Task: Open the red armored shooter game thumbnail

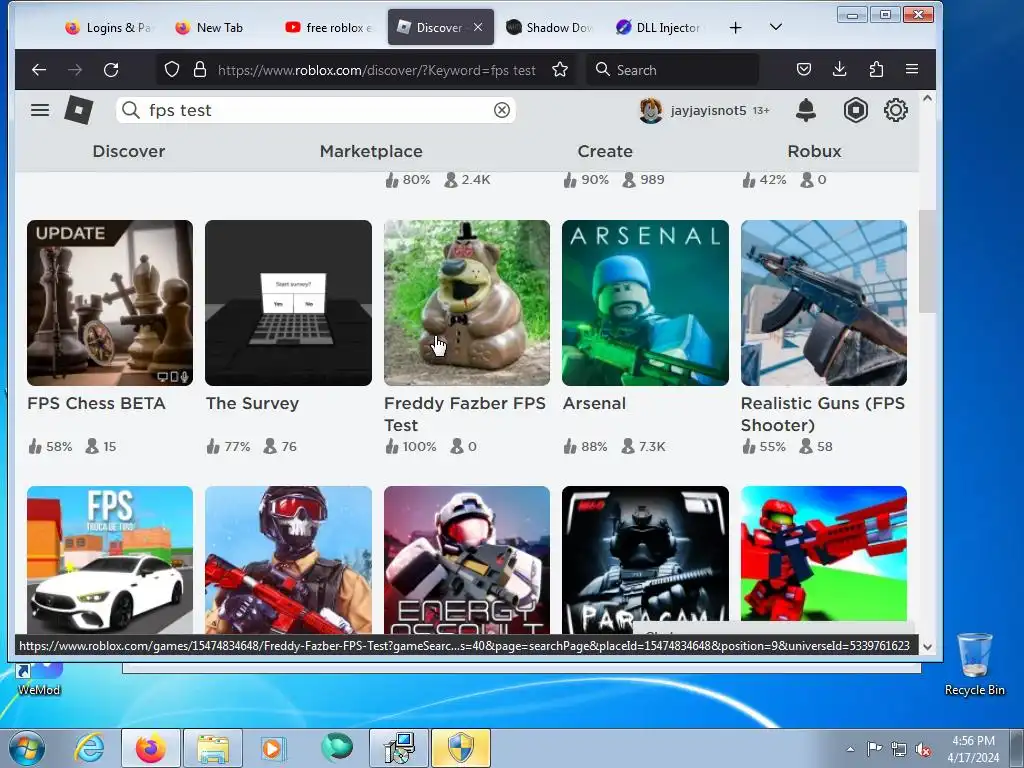Action: point(824,555)
